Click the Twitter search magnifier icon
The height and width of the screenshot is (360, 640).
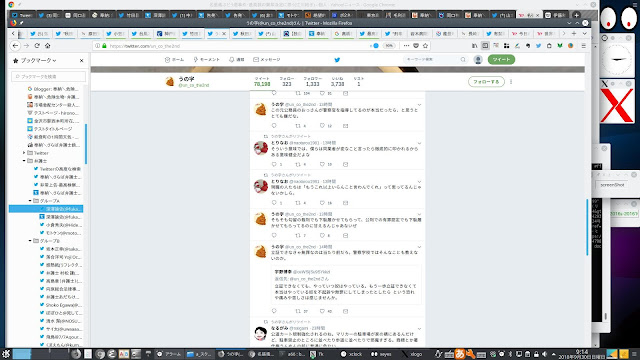click(463, 60)
